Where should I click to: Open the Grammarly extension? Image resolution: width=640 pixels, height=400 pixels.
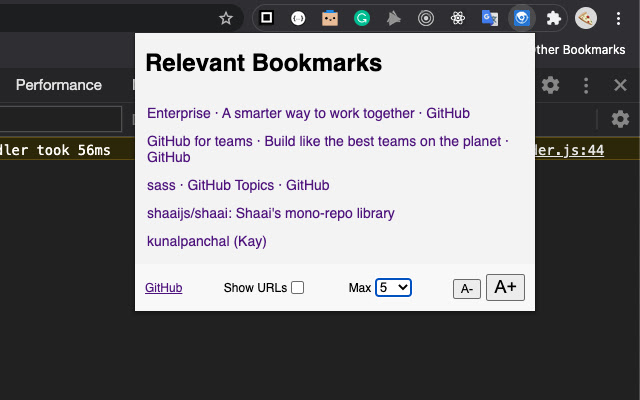click(x=362, y=18)
